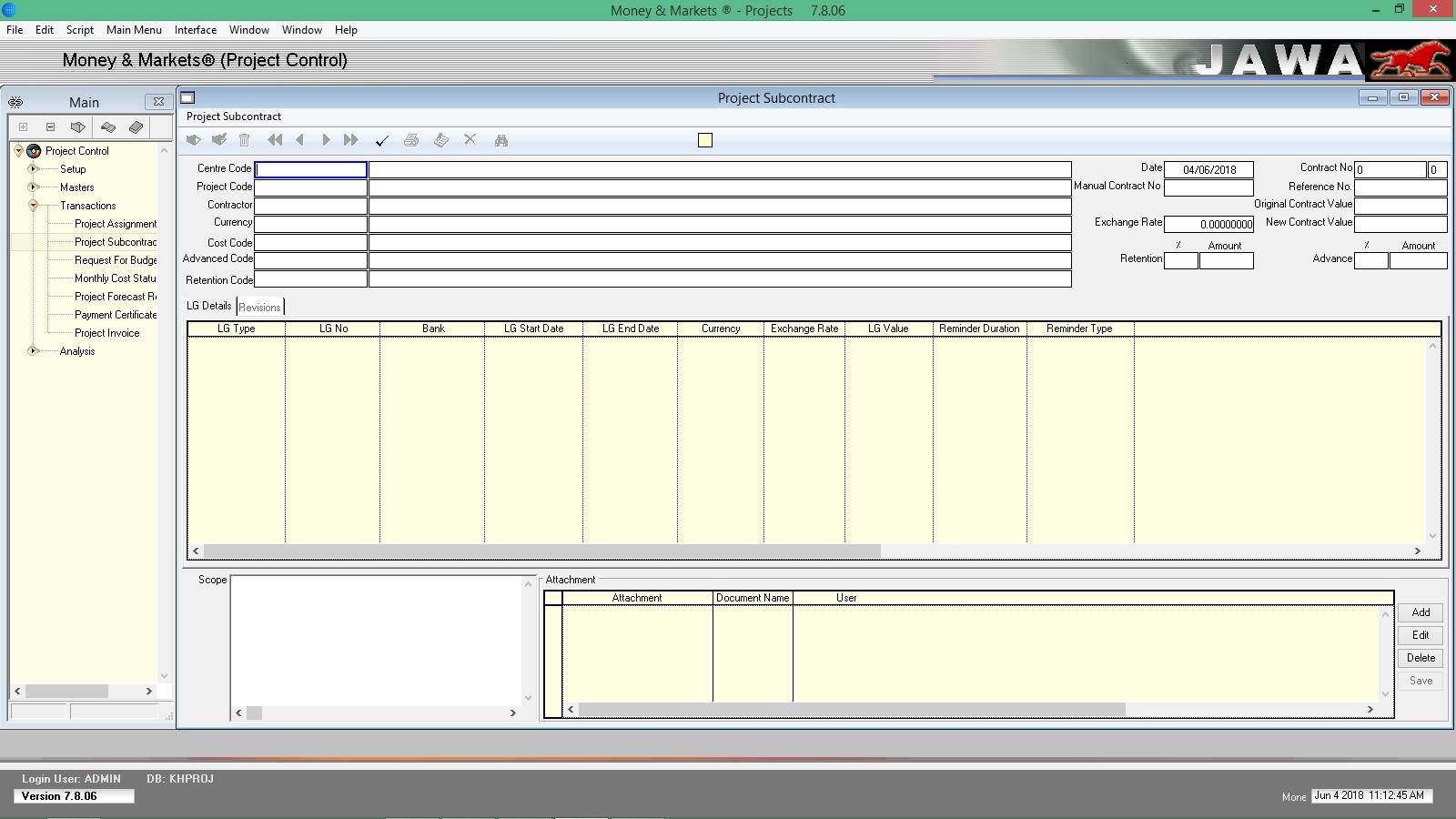
Task: Switch to the Revisions tab
Action: 259,307
